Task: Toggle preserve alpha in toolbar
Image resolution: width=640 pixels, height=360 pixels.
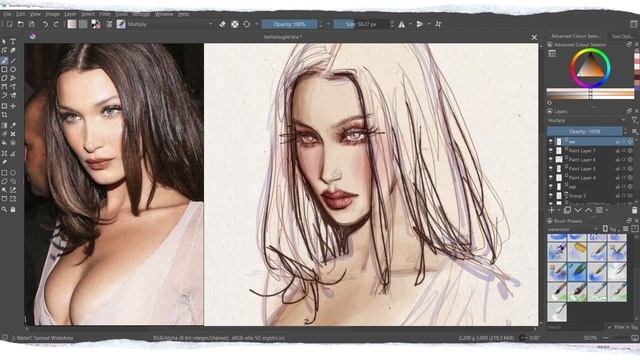Action: (235, 24)
